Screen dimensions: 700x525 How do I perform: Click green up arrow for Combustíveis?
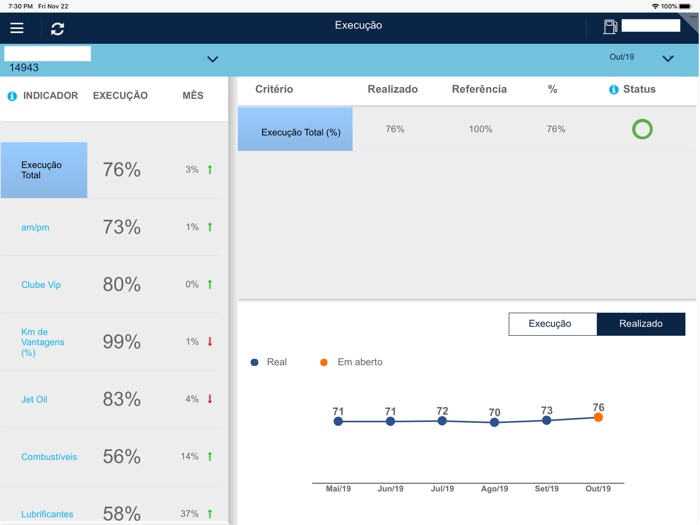pyautogui.click(x=210, y=456)
